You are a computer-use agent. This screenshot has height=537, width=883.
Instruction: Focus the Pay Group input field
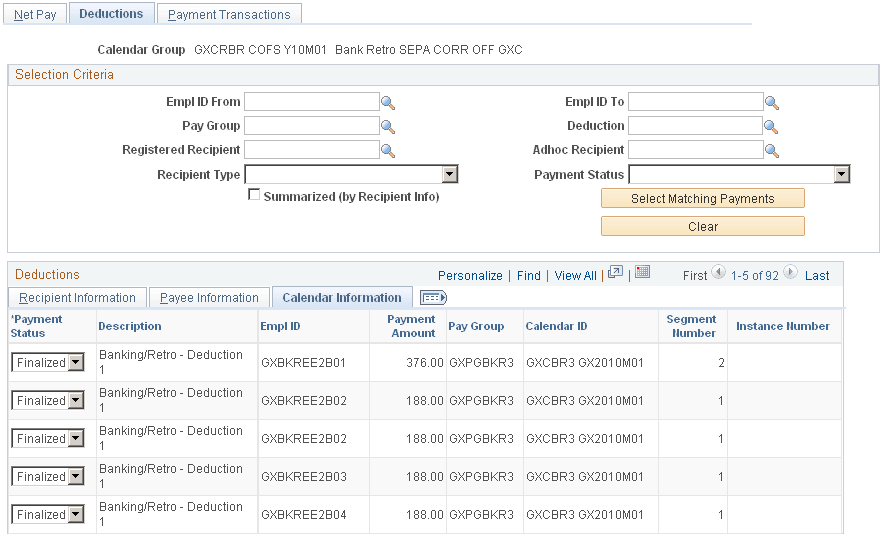point(312,126)
